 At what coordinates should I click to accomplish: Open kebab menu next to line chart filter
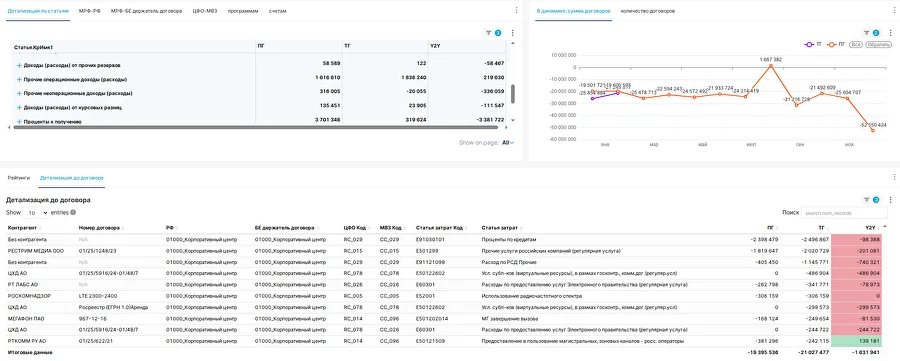[890, 33]
